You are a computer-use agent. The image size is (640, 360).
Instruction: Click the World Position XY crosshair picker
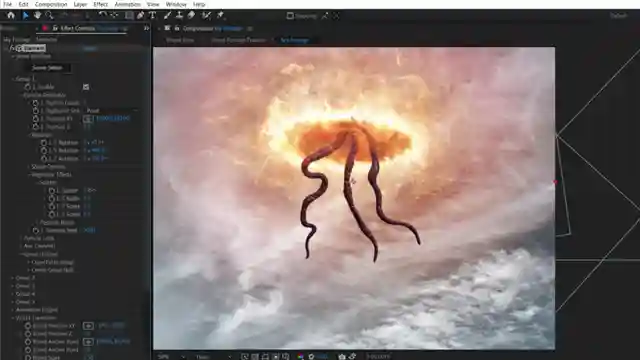pos(88,326)
